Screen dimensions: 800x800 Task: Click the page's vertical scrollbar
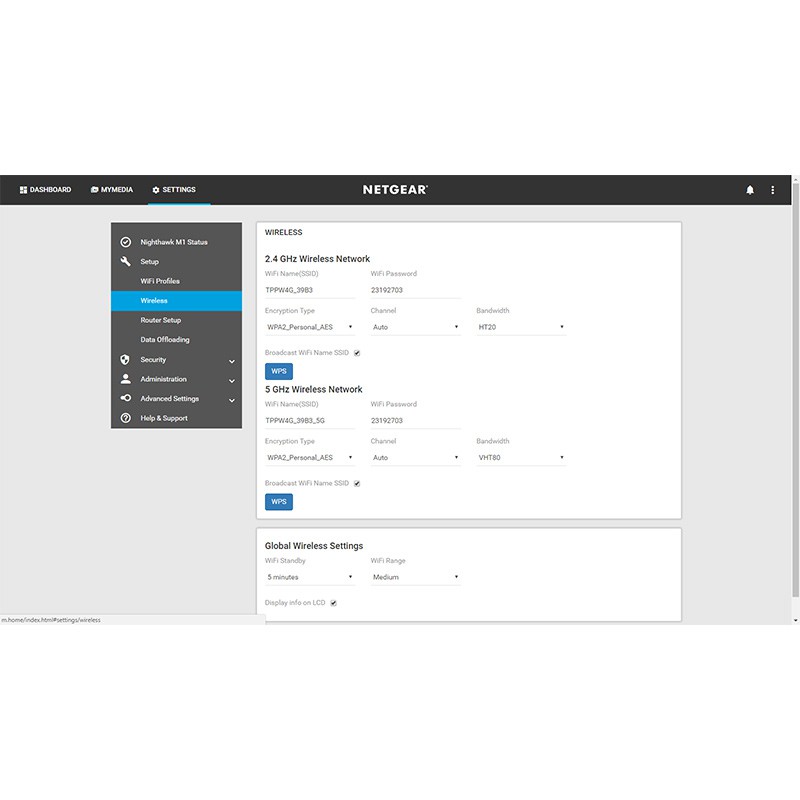795,400
